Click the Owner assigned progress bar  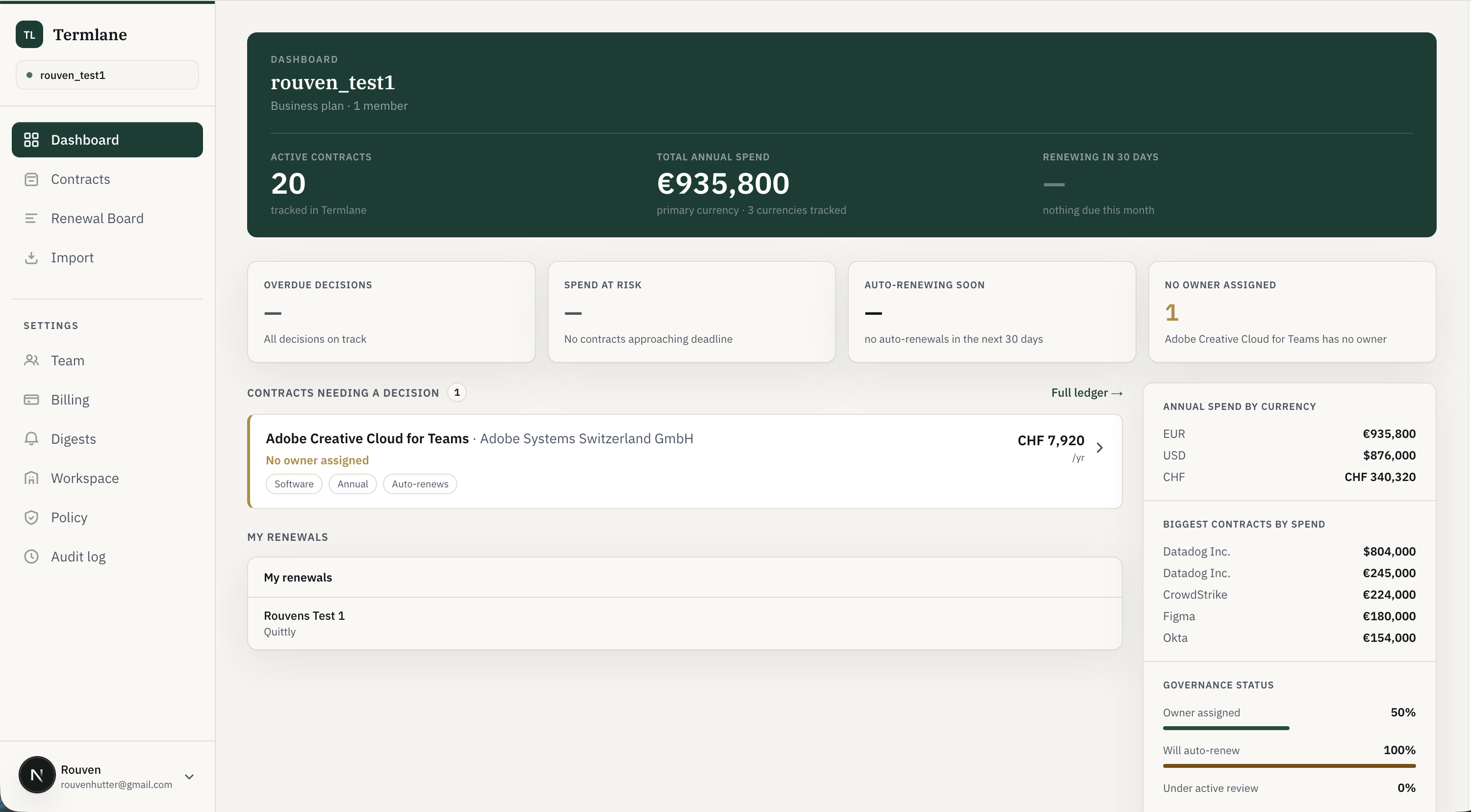tap(1289, 728)
